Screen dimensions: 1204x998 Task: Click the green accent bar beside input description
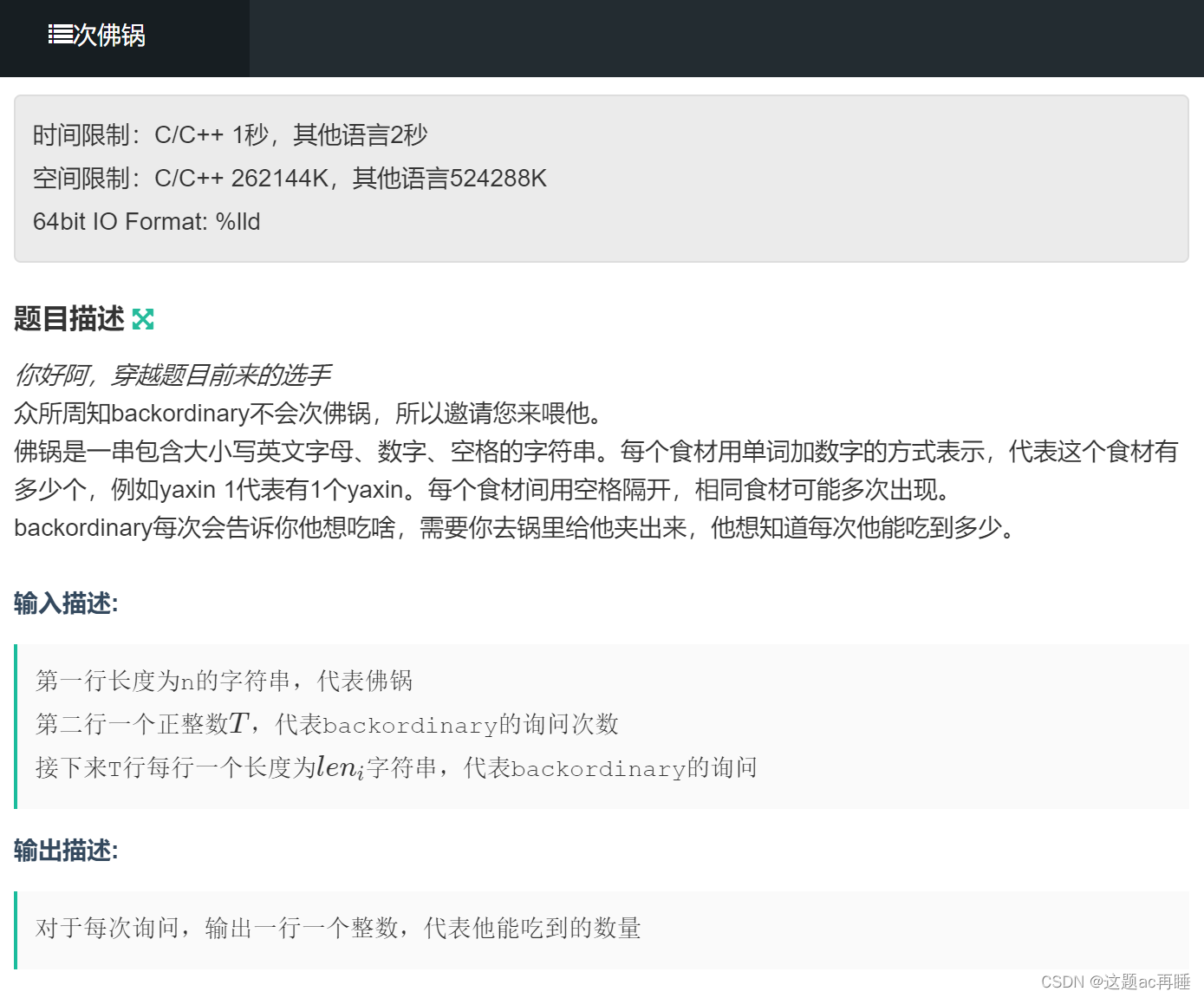pos(17,724)
